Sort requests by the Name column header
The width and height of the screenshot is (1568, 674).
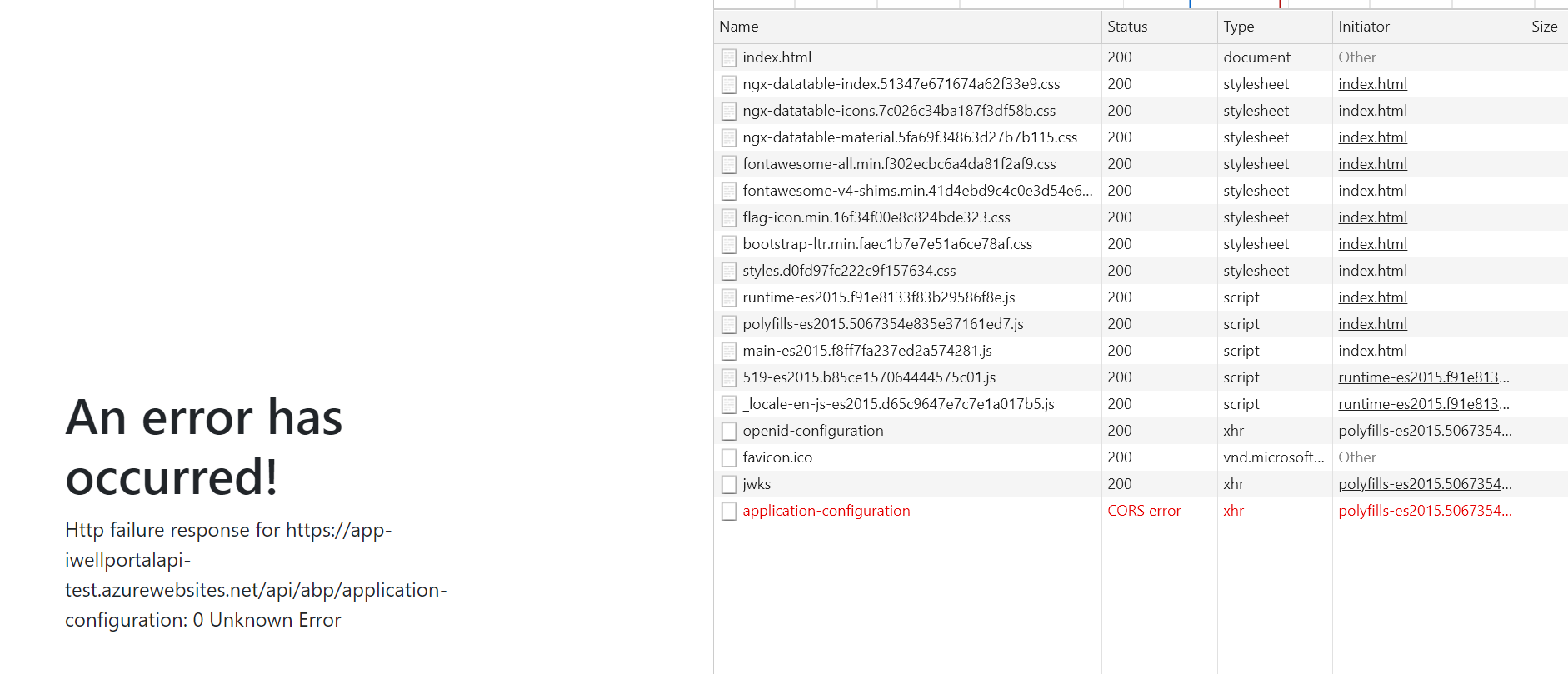pos(739,27)
